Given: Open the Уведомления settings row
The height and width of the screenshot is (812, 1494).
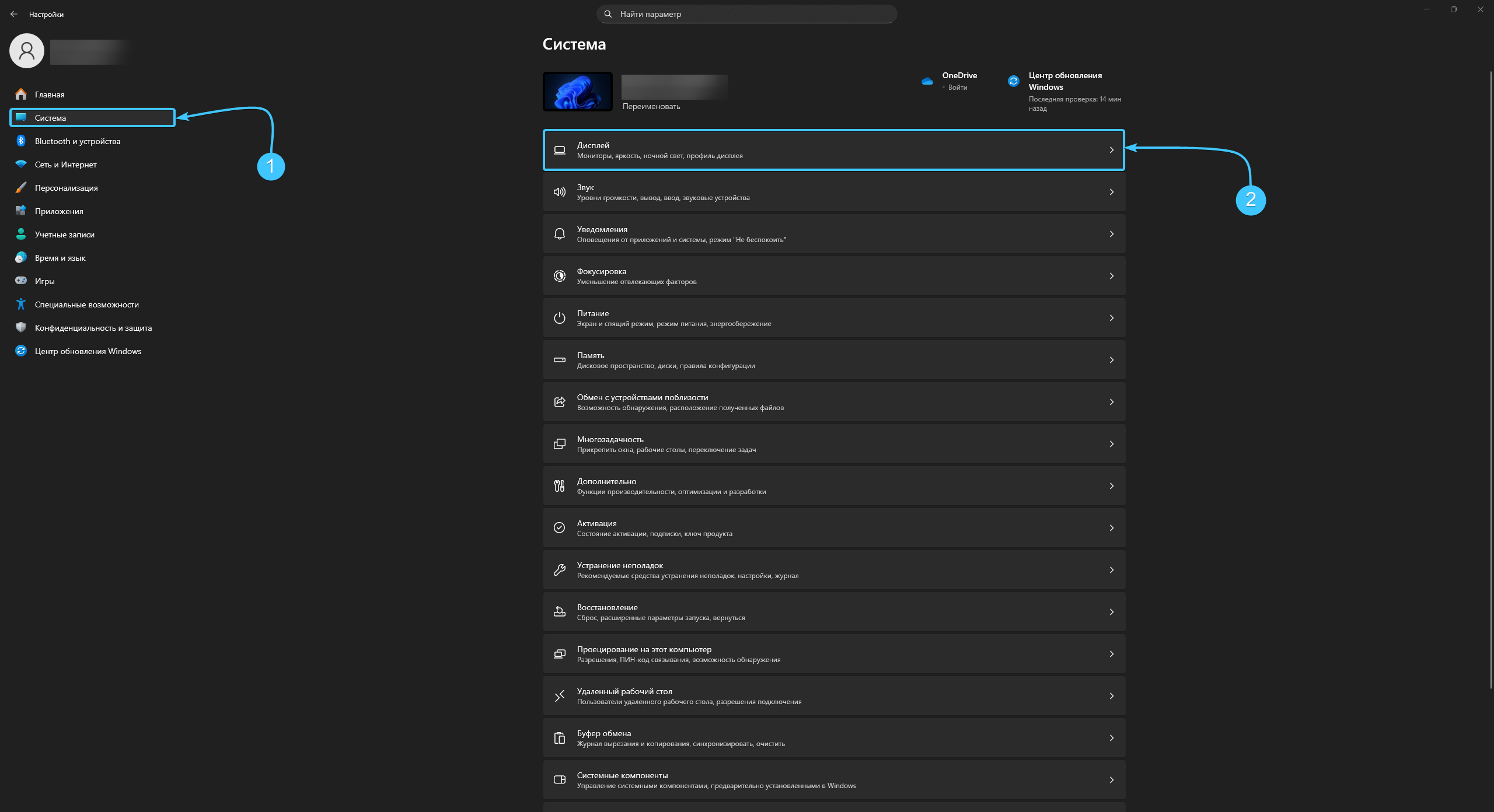Looking at the screenshot, I should point(833,234).
